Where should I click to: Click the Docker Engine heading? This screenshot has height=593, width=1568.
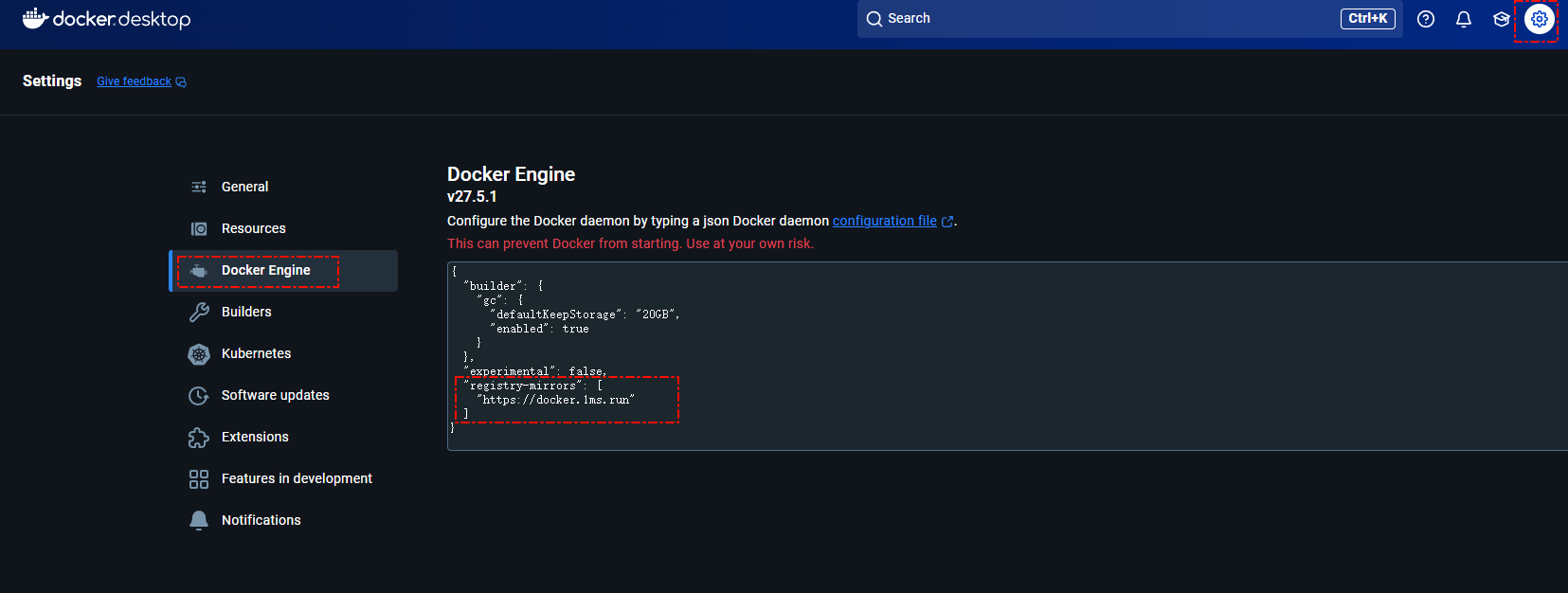[511, 174]
